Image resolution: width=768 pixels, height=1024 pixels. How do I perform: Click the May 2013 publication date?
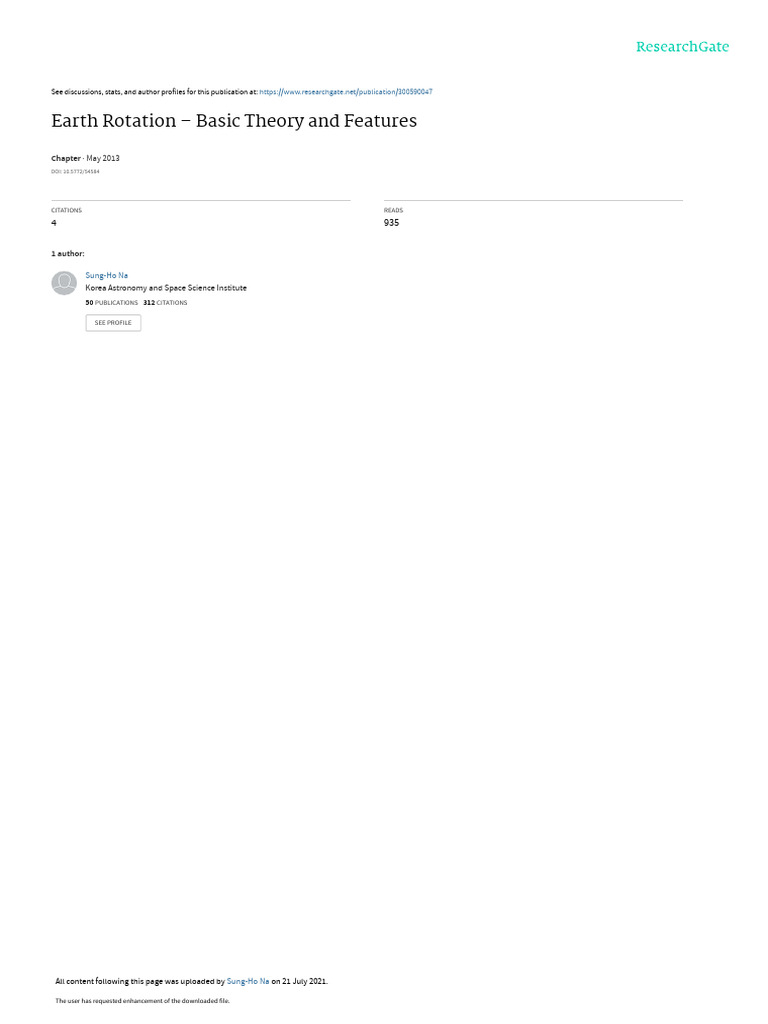pyautogui.click(x=103, y=159)
